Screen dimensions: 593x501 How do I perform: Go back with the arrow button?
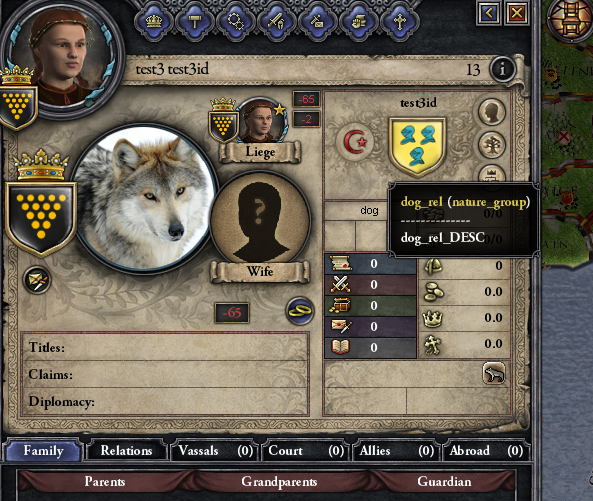(x=489, y=14)
